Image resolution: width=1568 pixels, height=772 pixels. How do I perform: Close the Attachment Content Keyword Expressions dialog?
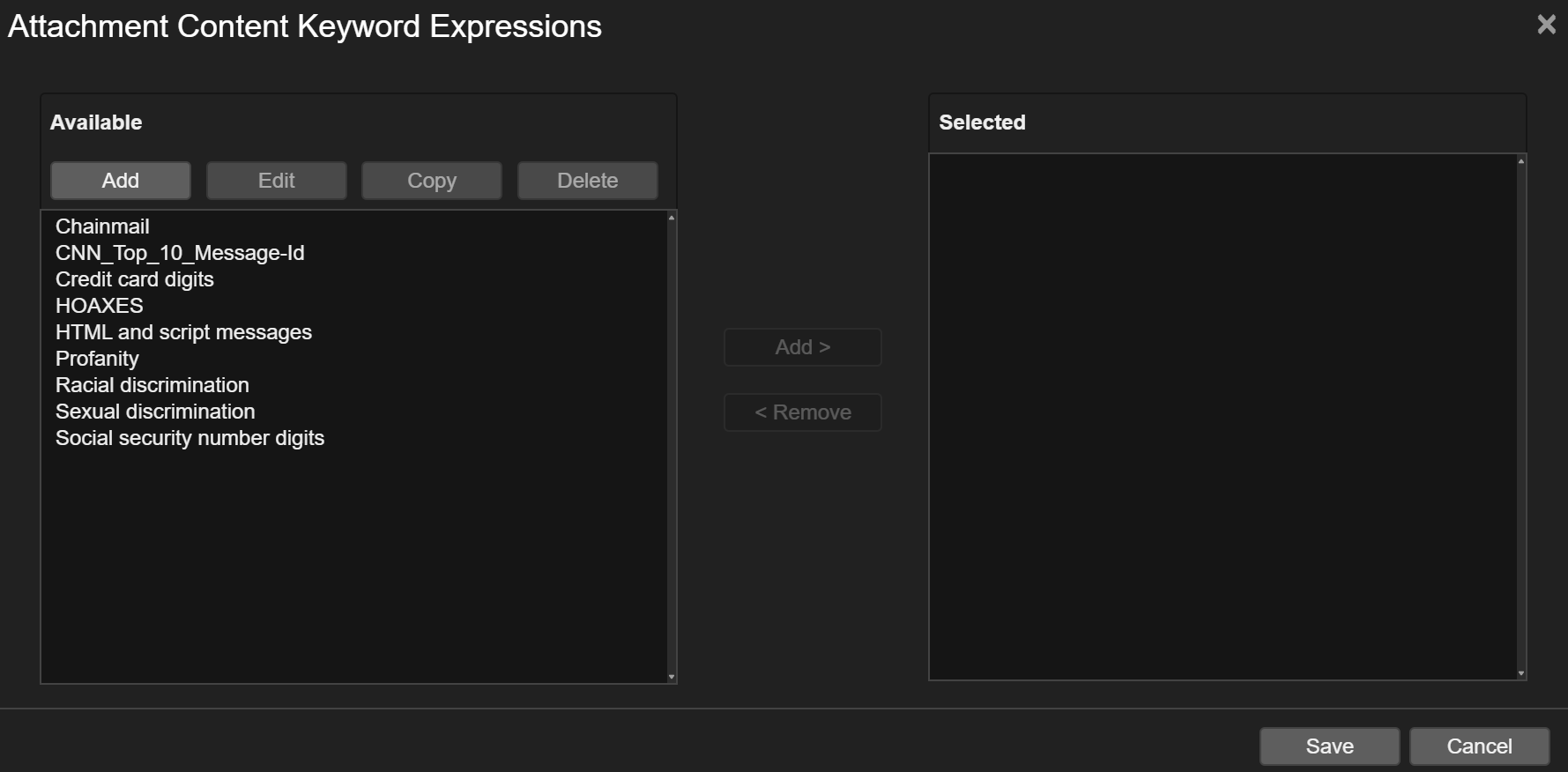1546,25
